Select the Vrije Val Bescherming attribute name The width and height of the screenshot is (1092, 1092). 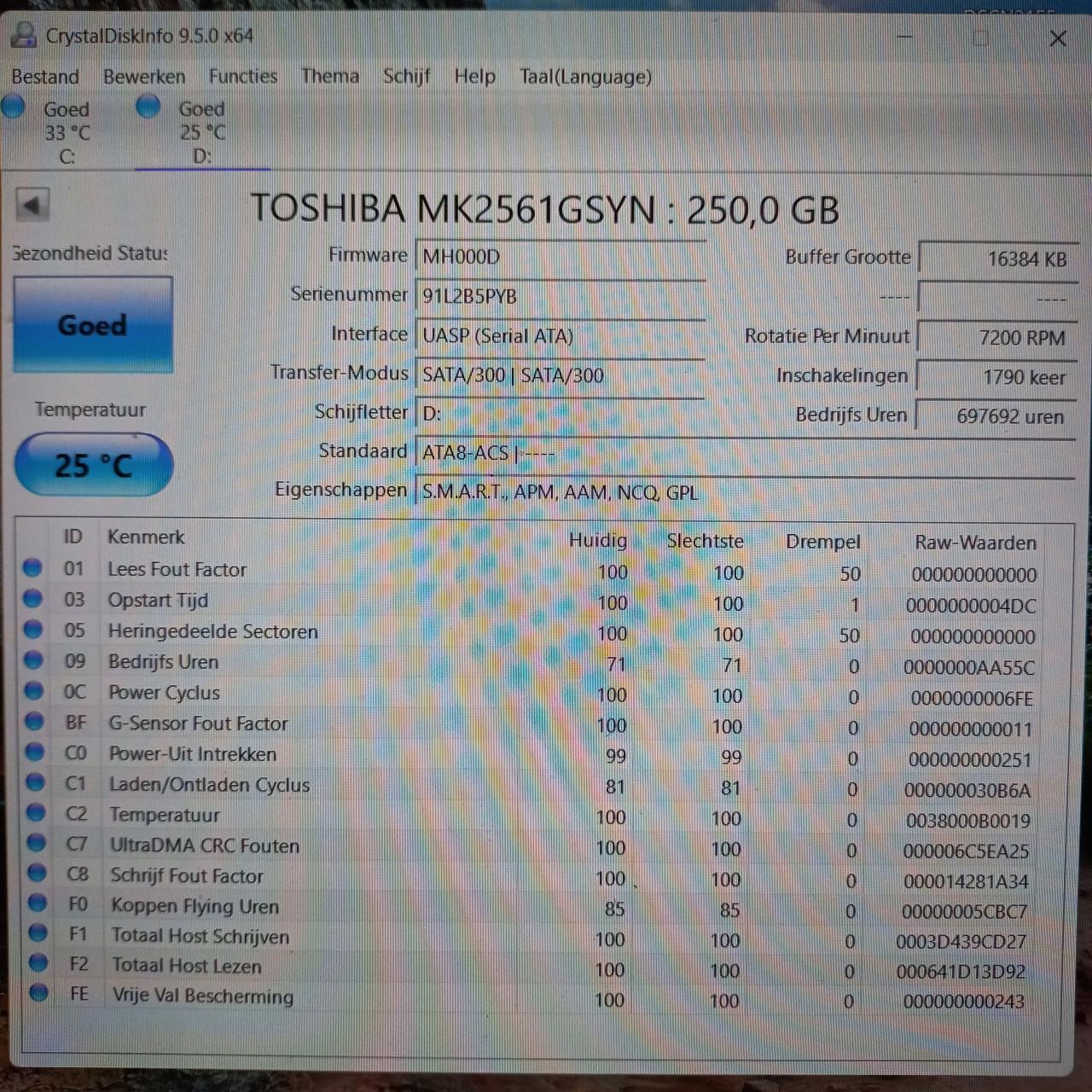tap(203, 996)
